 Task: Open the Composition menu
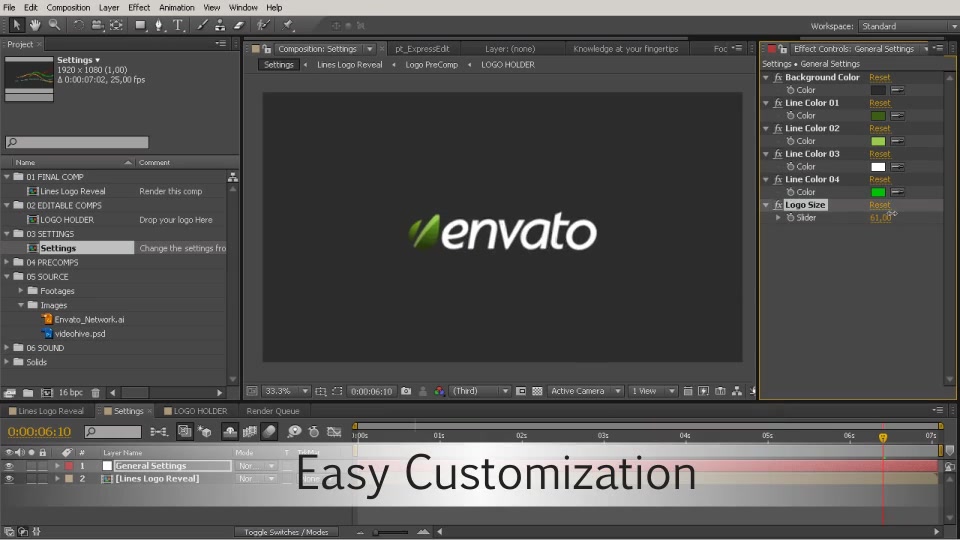pos(68,7)
